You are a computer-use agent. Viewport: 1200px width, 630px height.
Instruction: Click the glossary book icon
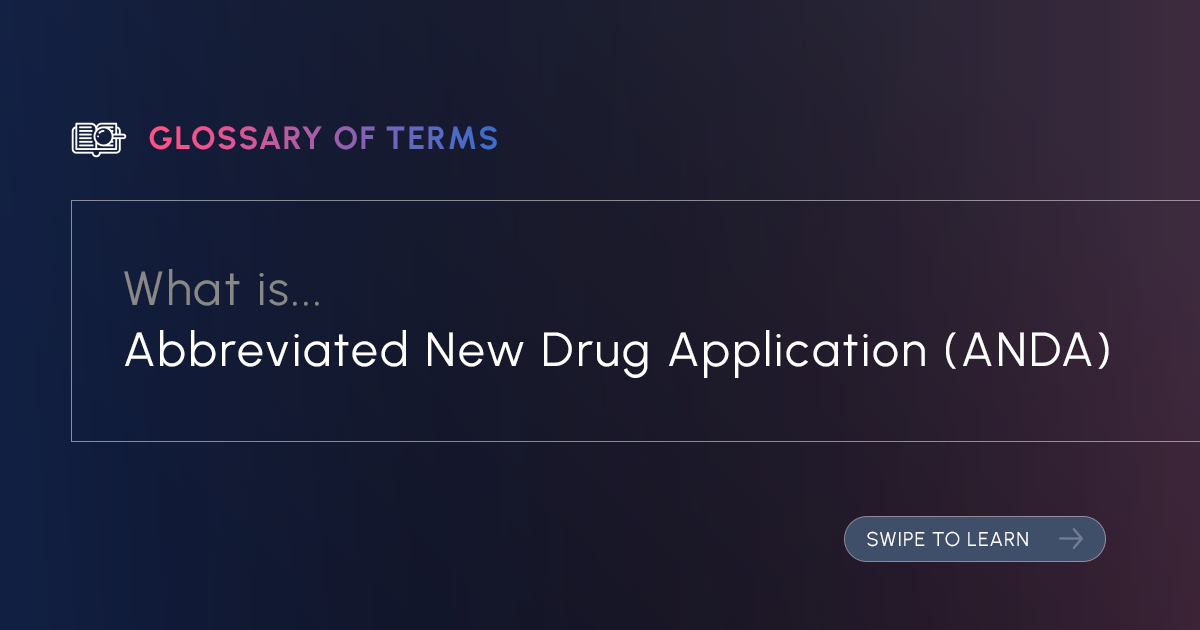point(98,139)
